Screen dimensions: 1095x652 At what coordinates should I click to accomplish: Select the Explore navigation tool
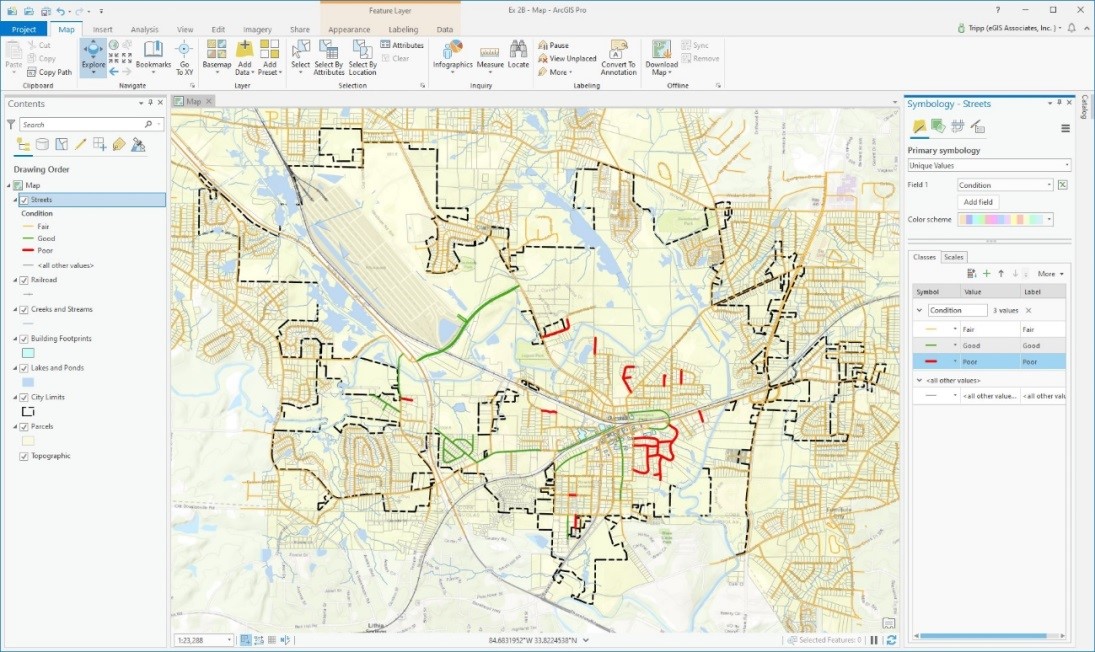93,56
